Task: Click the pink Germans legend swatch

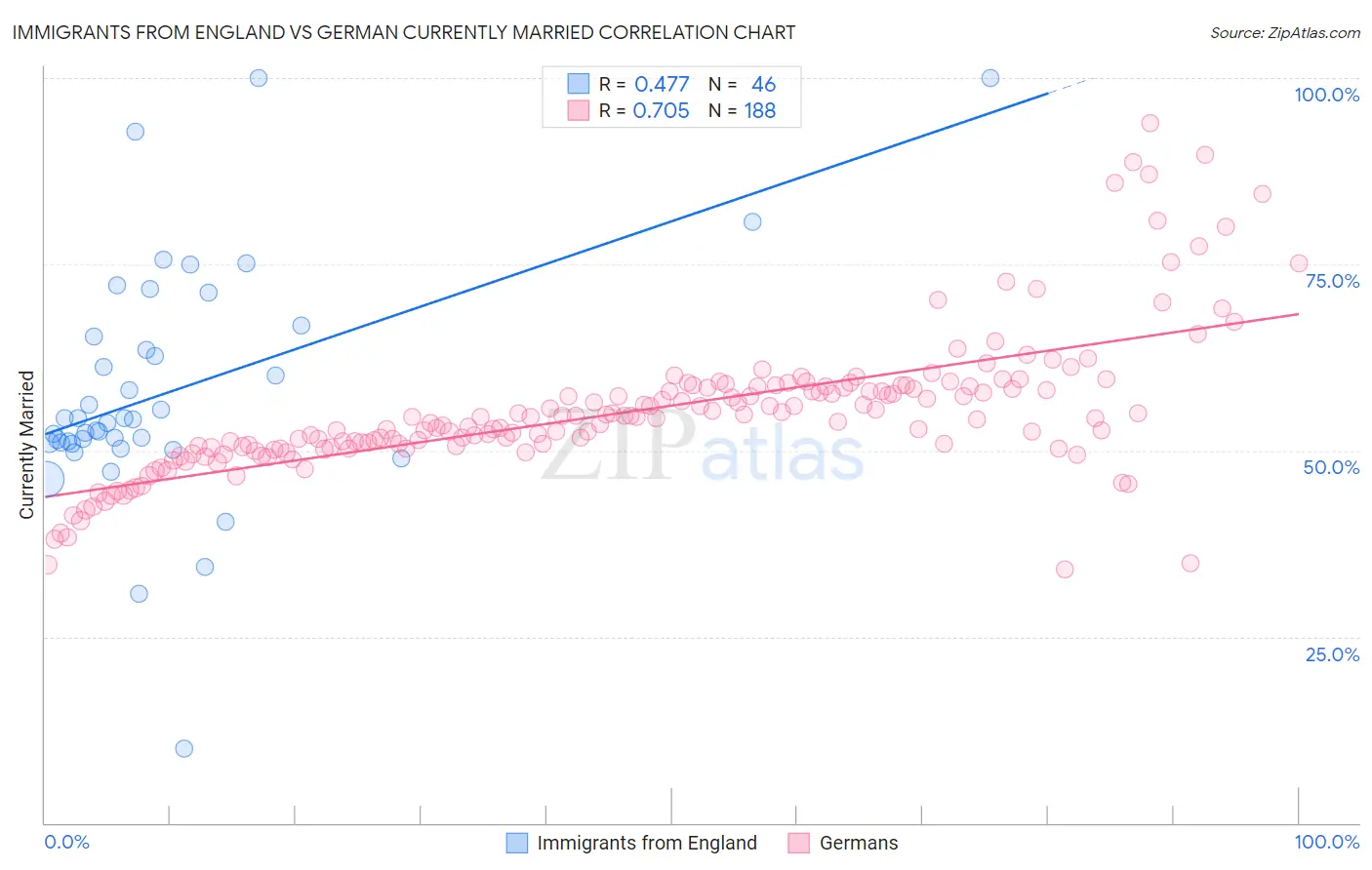Action: click(799, 843)
